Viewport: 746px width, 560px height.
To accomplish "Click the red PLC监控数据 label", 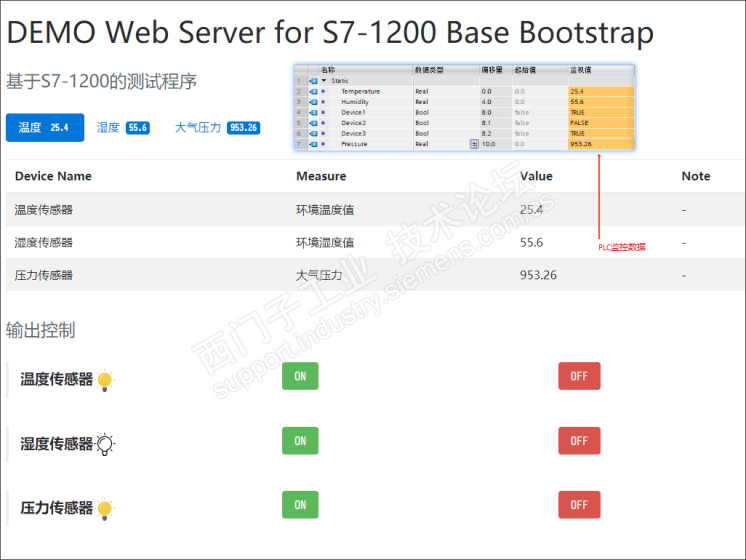I will click(x=622, y=246).
